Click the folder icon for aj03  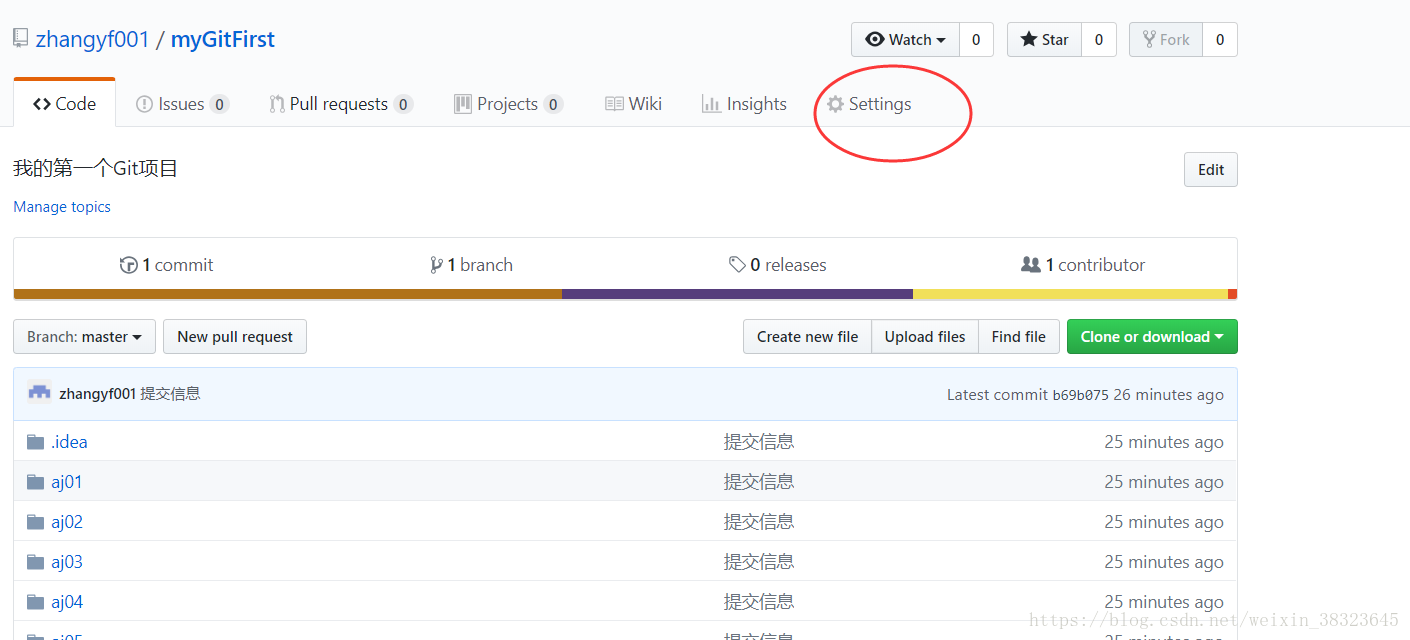coord(36,562)
